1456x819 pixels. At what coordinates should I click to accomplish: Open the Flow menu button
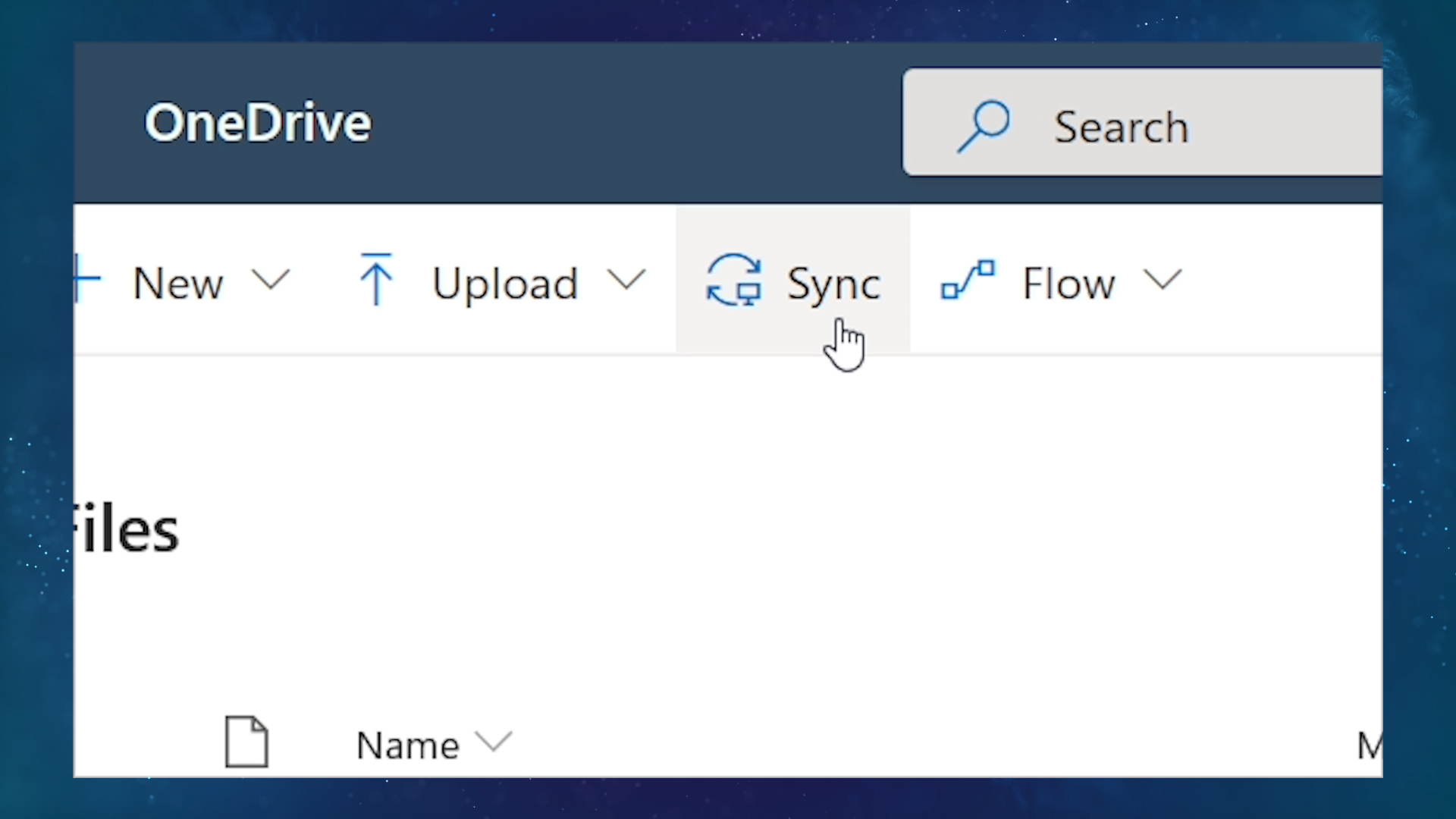click(1061, 282)
